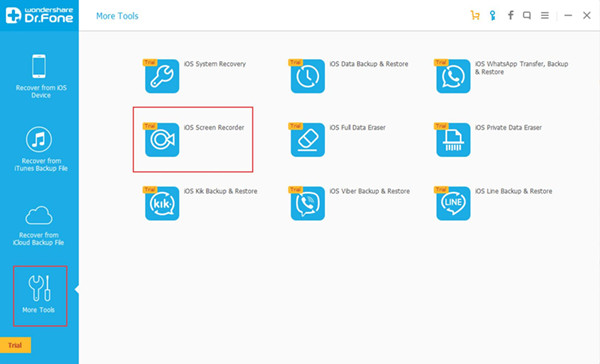Open iOS Private Data Eraser shredder icon
Image resolution: width=600 pixels, height=364 pixels.
coord(453,139)
